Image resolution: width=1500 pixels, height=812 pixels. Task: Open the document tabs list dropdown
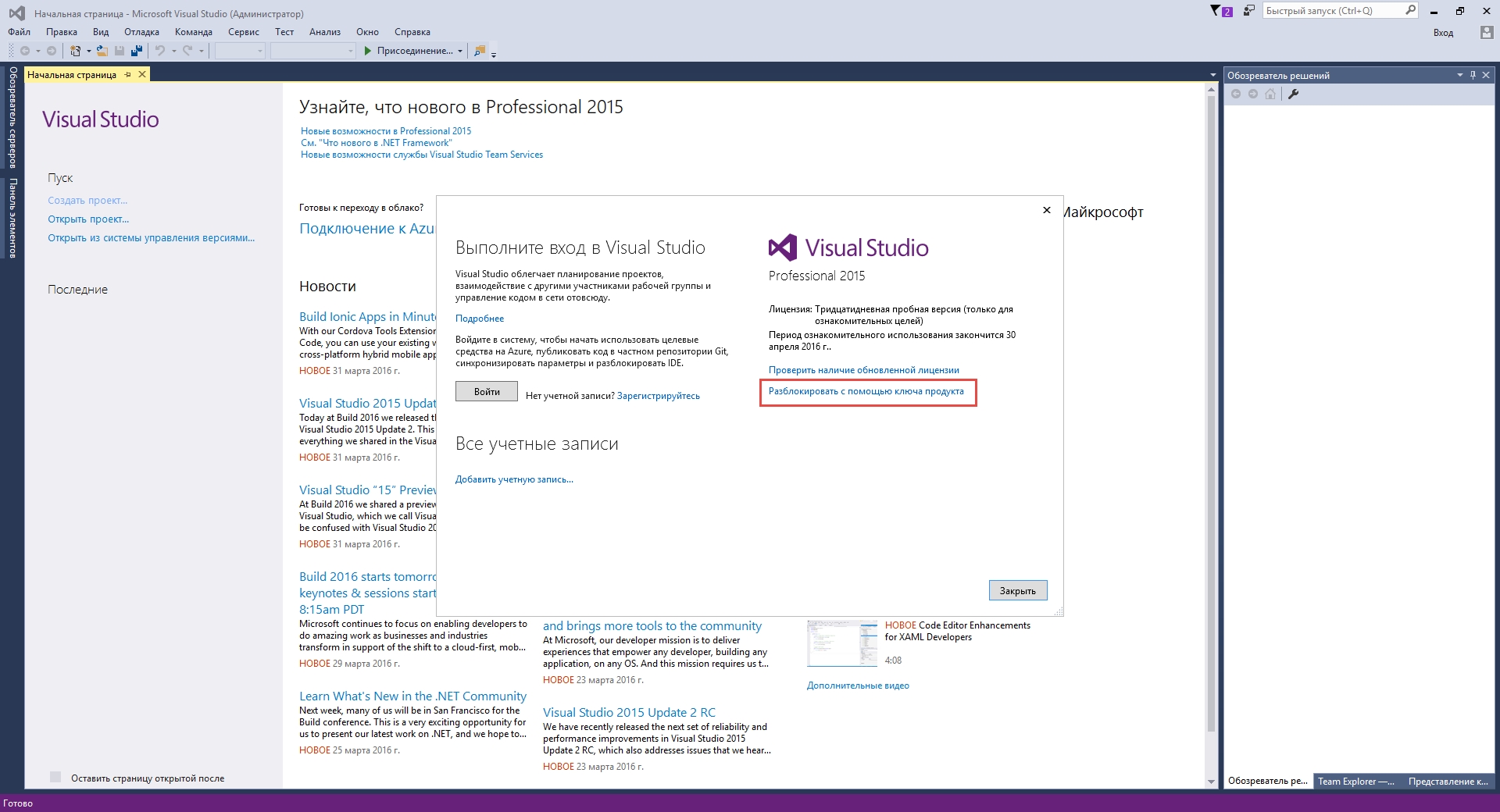(x=1212, y=75)
